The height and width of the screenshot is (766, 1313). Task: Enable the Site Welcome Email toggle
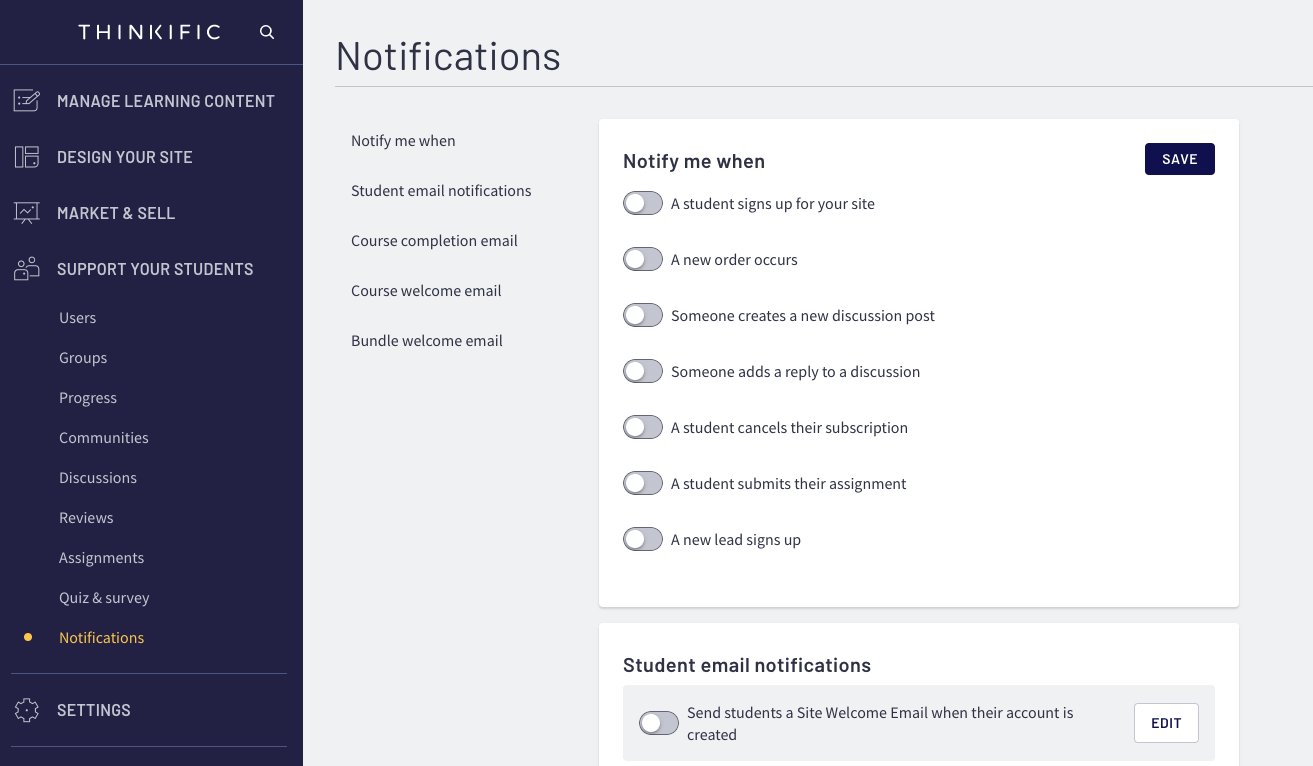[x=659, y=722]
